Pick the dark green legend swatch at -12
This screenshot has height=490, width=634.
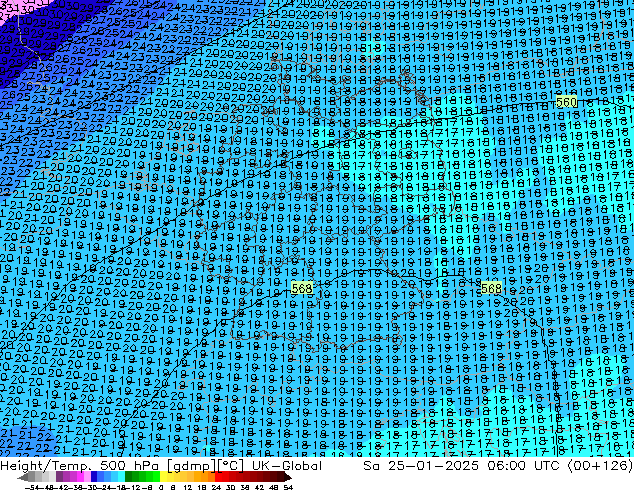click(x=129, y=477)
